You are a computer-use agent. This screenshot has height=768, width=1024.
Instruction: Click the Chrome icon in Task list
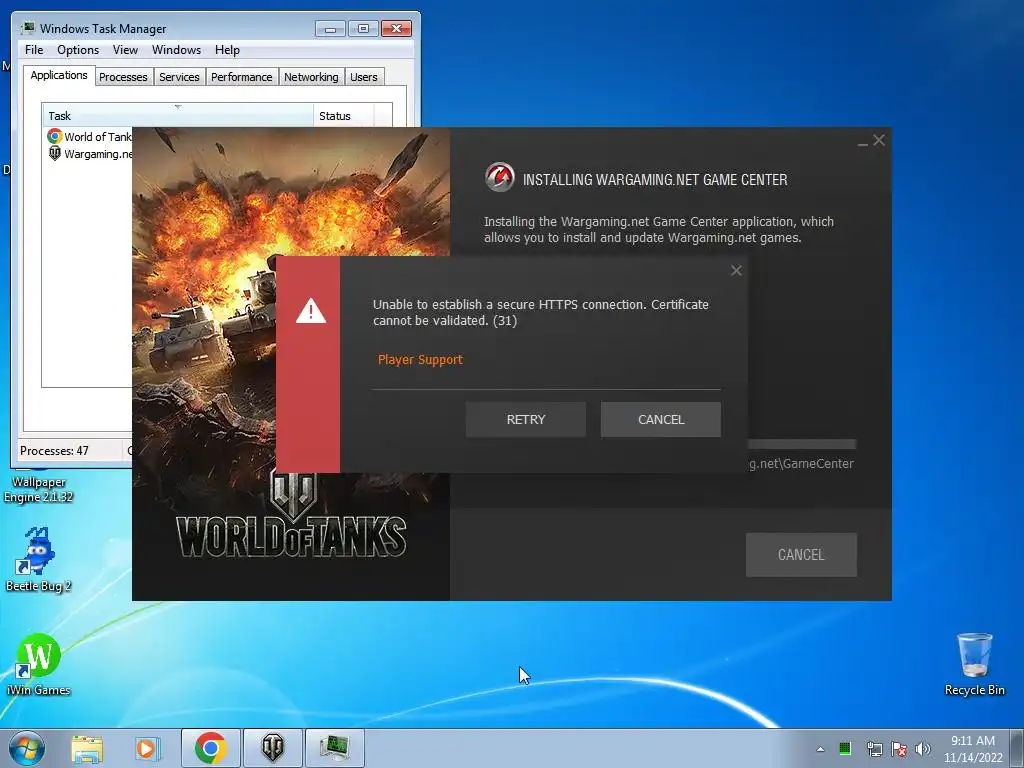54,136
